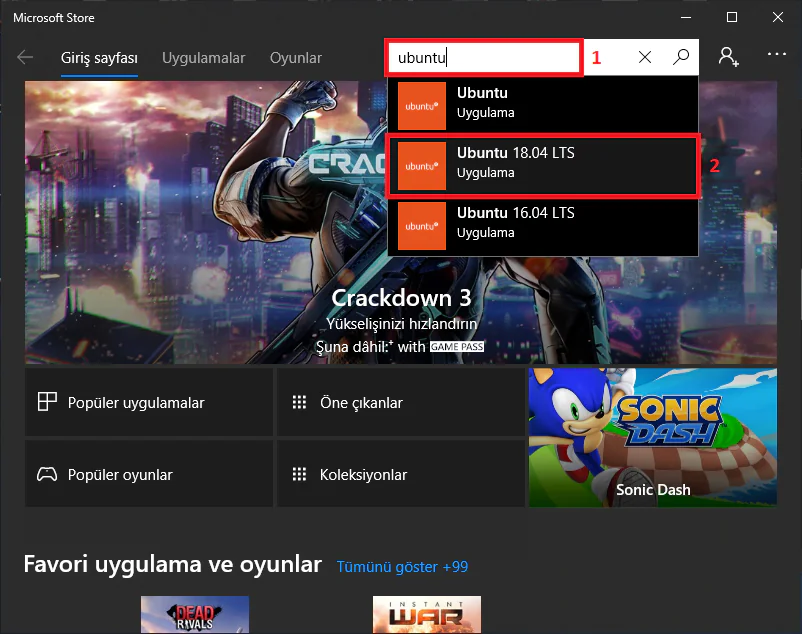The image size is (802, 634).
Task: Click the Favori uygulama ve oyunlar heading
Action: click(172, 564)
